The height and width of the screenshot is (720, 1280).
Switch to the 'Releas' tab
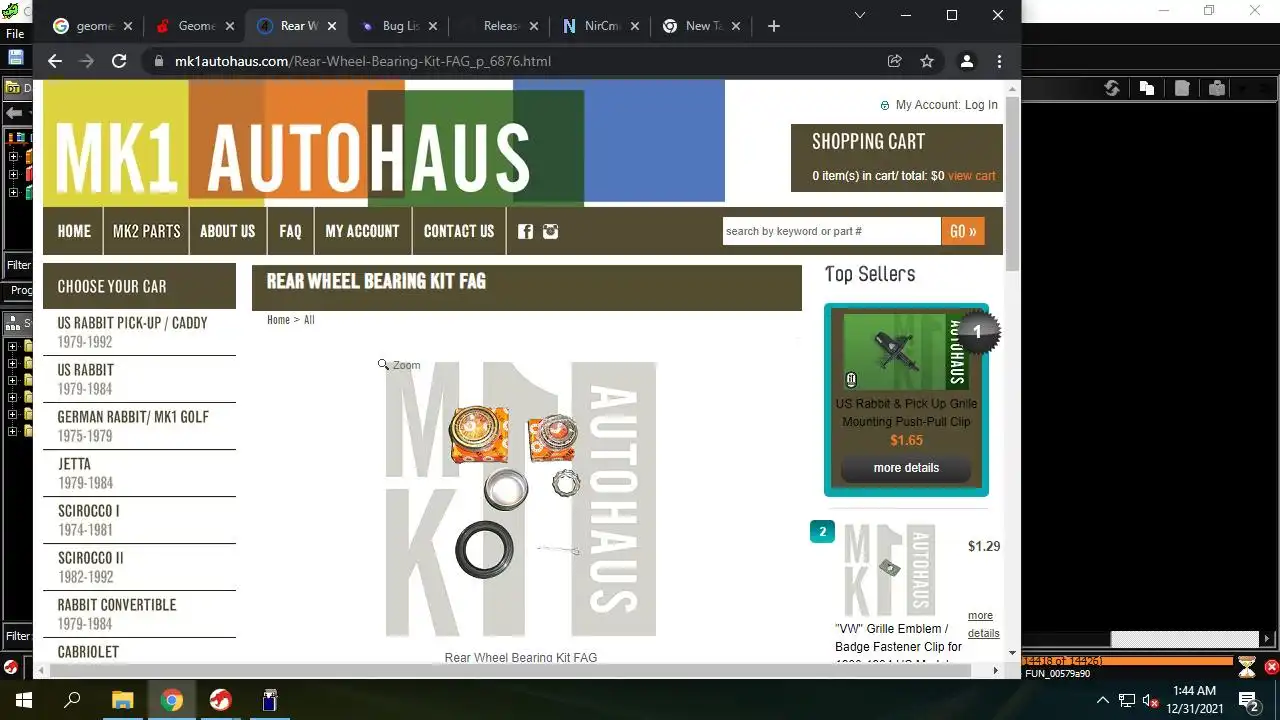click(x=499, y=26)
